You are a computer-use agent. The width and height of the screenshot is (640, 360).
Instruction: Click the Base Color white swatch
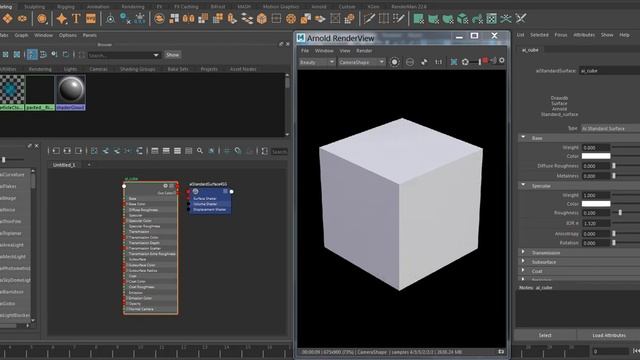(596, 156)
